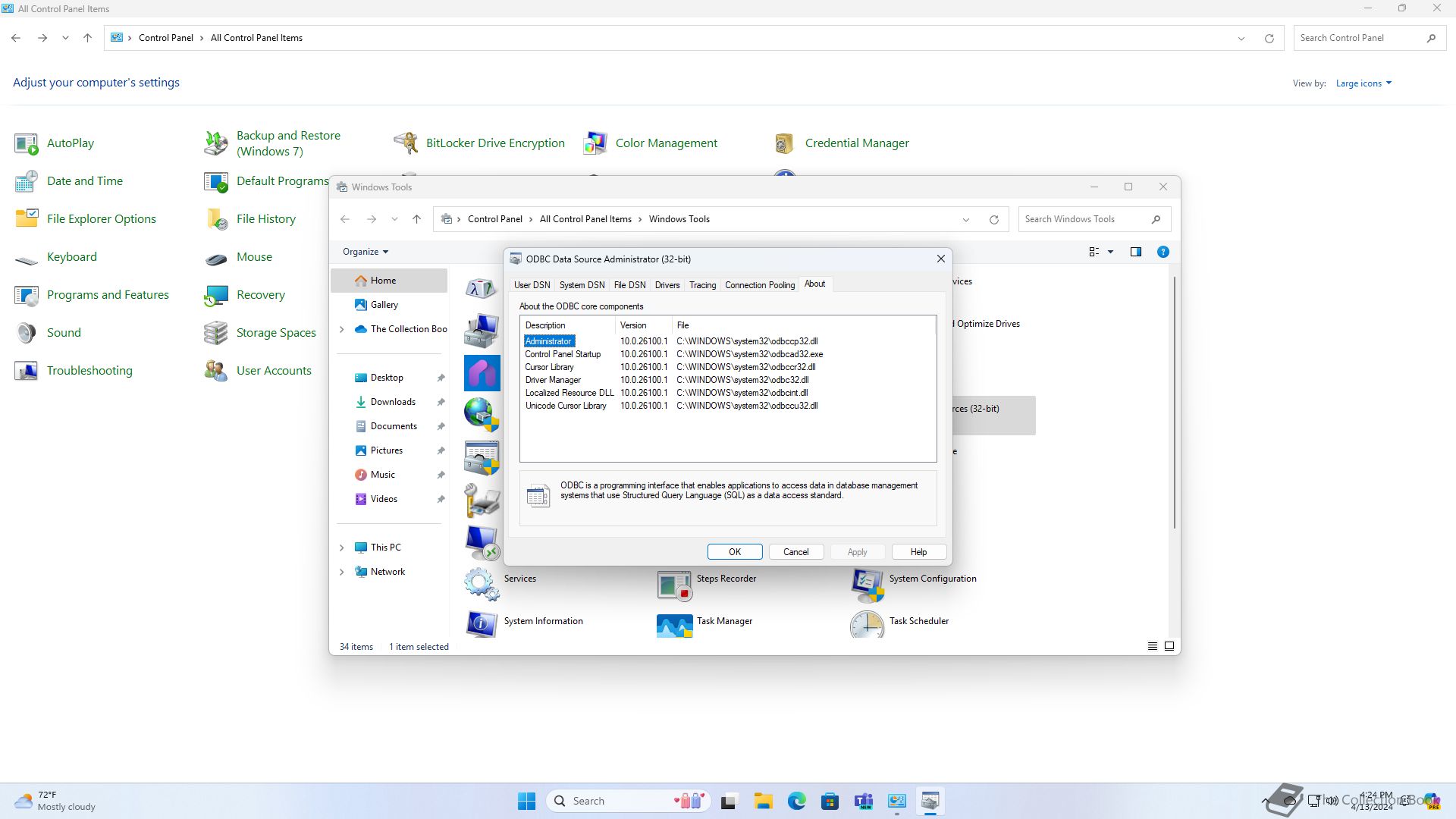Open Recovery icon
Screen dimensions: 1456x819
click(x=216, y=295)
